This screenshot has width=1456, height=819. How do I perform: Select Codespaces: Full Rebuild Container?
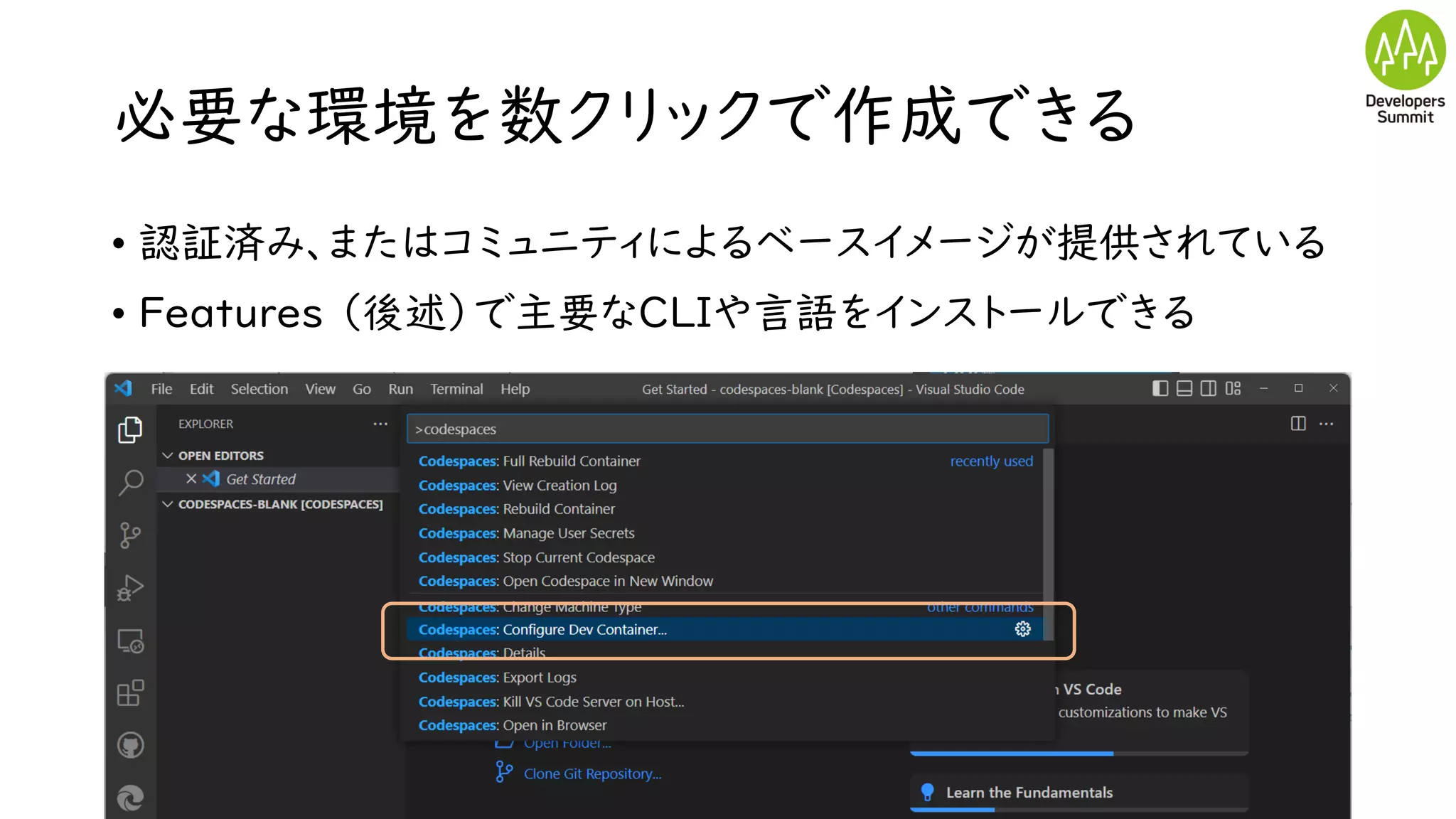tap(725, 461)
